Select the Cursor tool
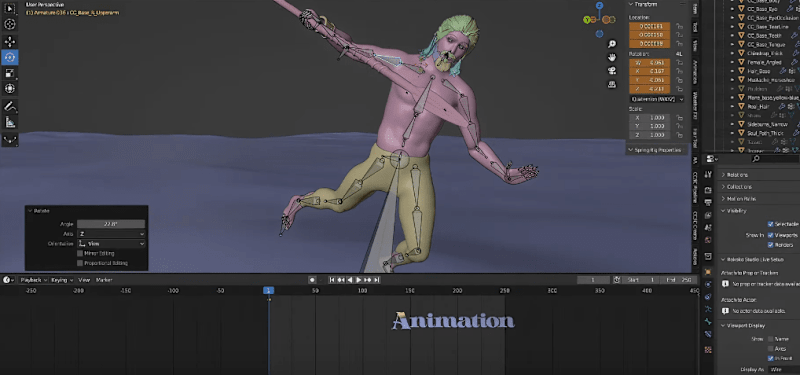800x375 pixels. 10,24
